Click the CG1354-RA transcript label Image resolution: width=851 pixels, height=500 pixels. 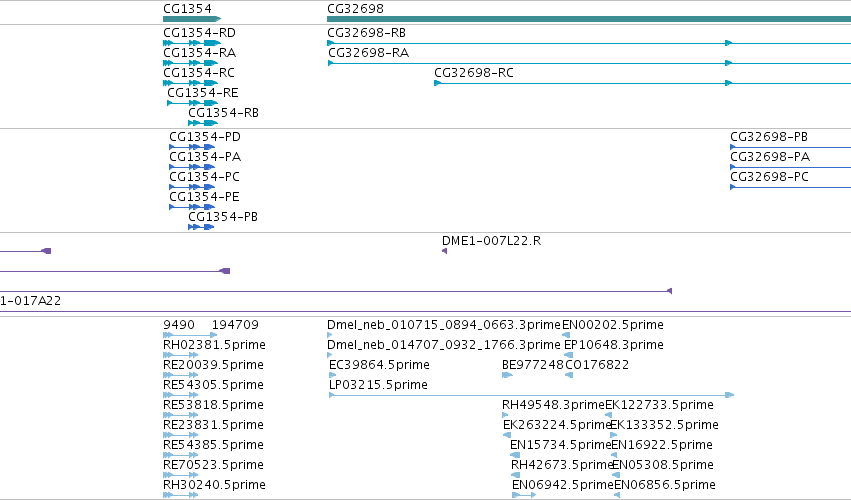click(199, 53)
